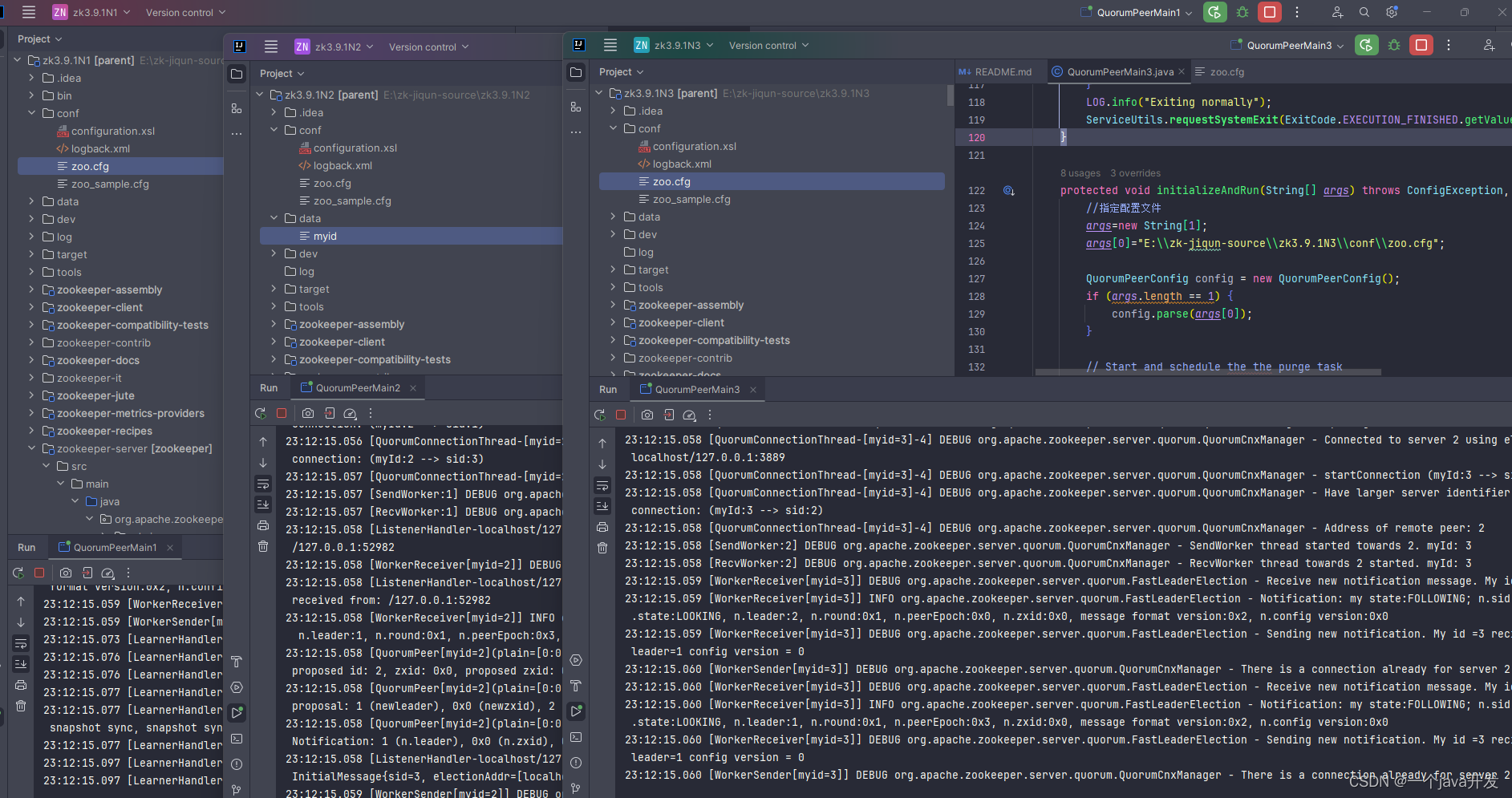Open run panel more options in QuorumPeerMain1
The width and height of the screenshot is (1512, 798).
click(x=128, y=573)
